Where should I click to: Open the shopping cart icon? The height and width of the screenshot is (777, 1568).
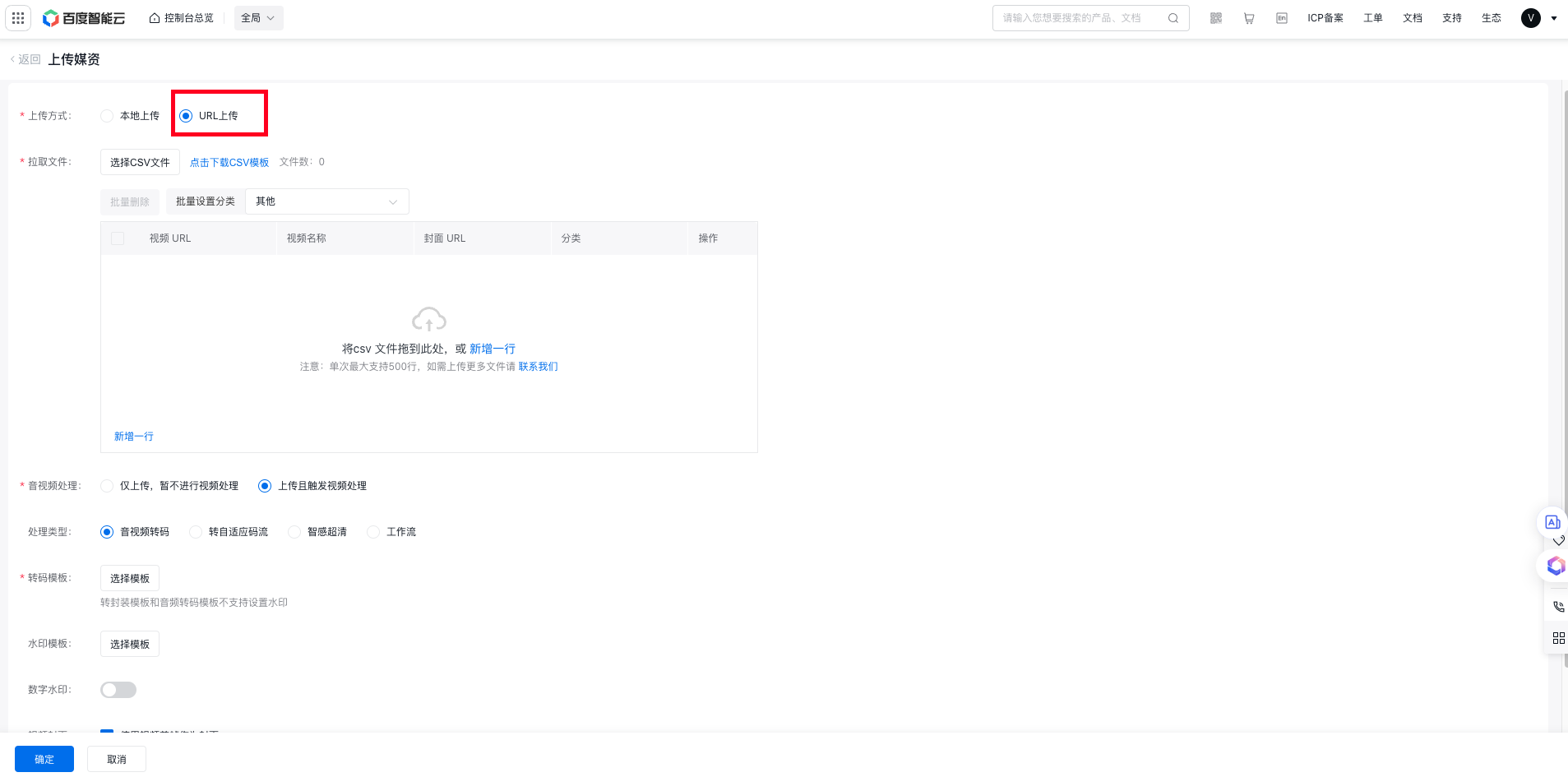click(1249, 18)
